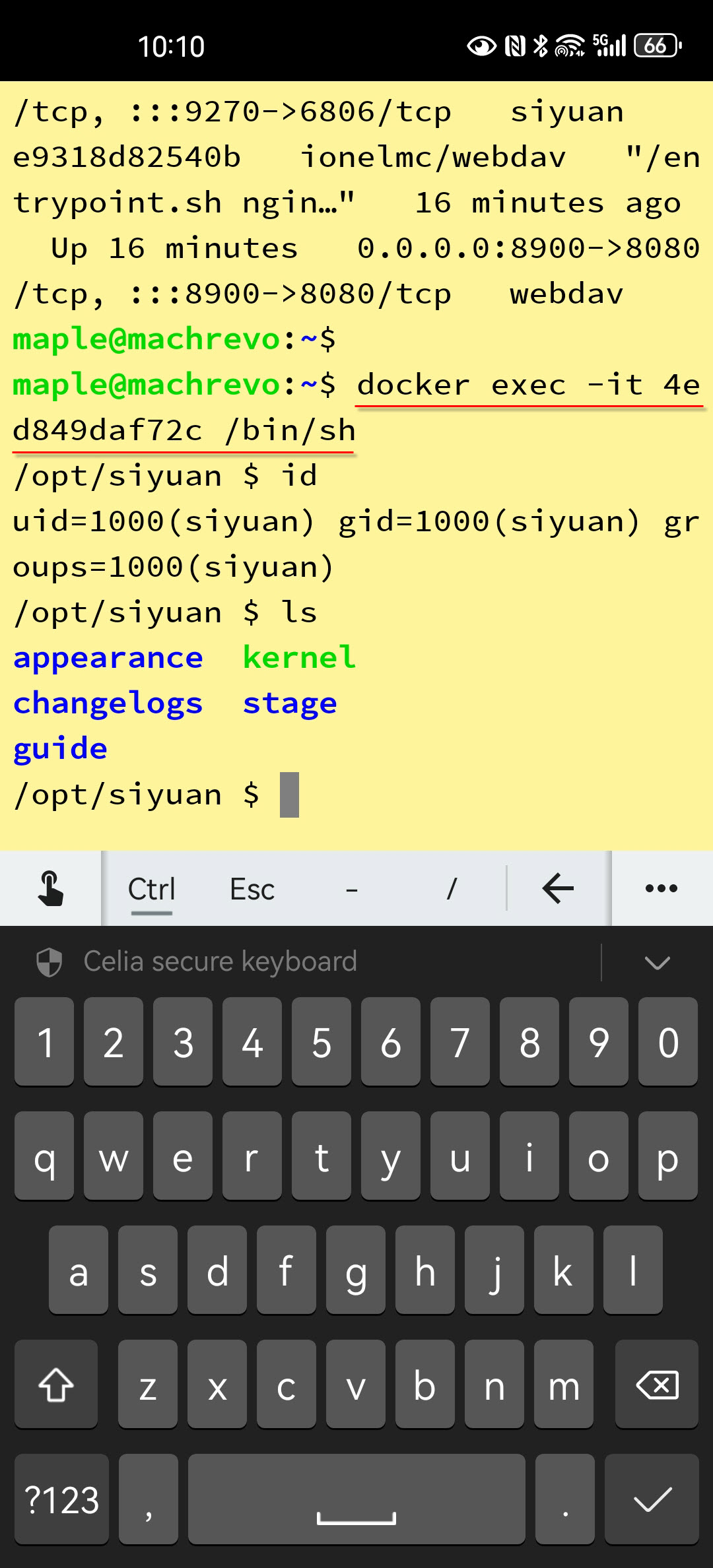Tap the letter x key

tap(217, 1383)
